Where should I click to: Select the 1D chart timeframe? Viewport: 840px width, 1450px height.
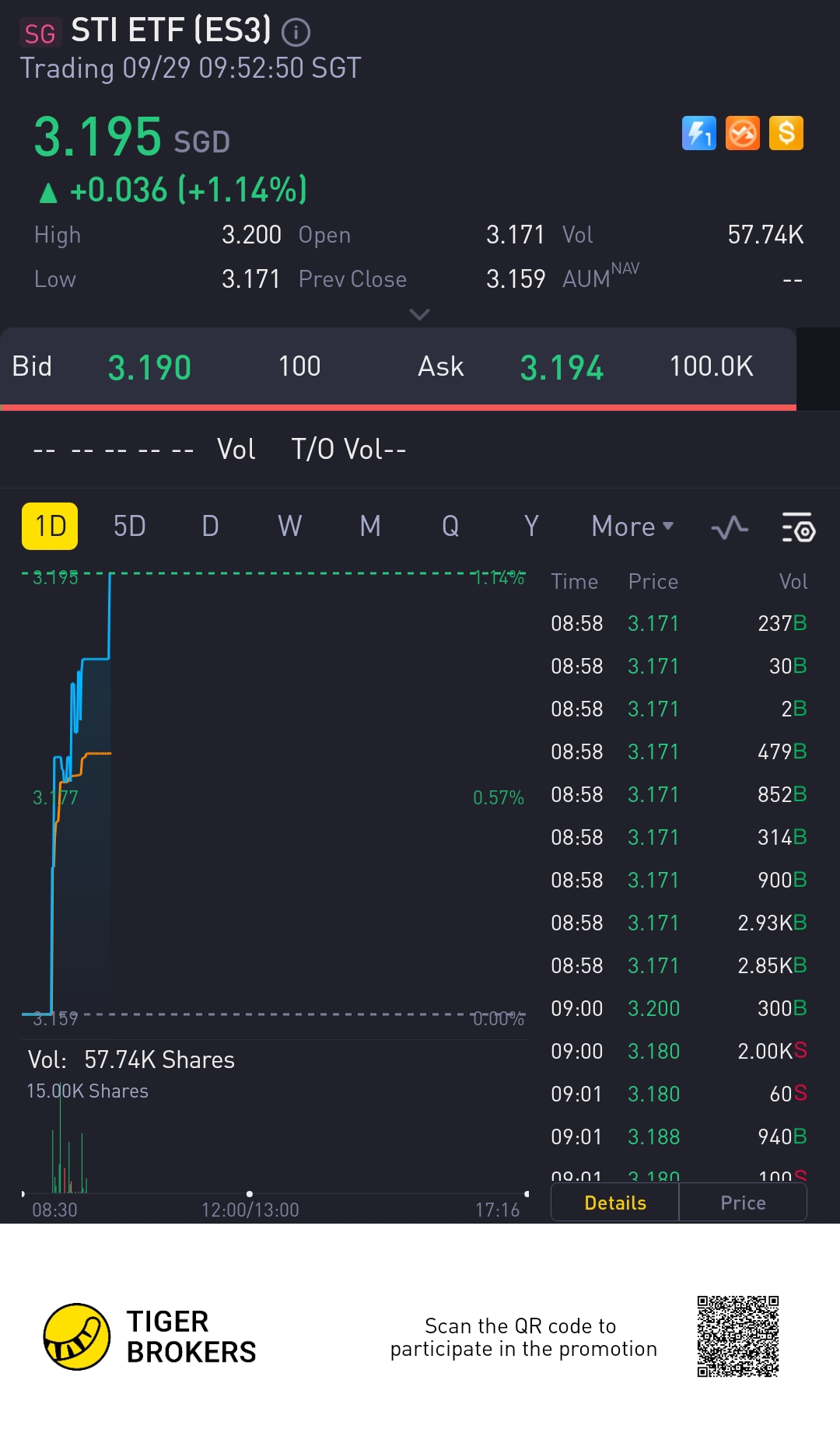pos(50,527)
